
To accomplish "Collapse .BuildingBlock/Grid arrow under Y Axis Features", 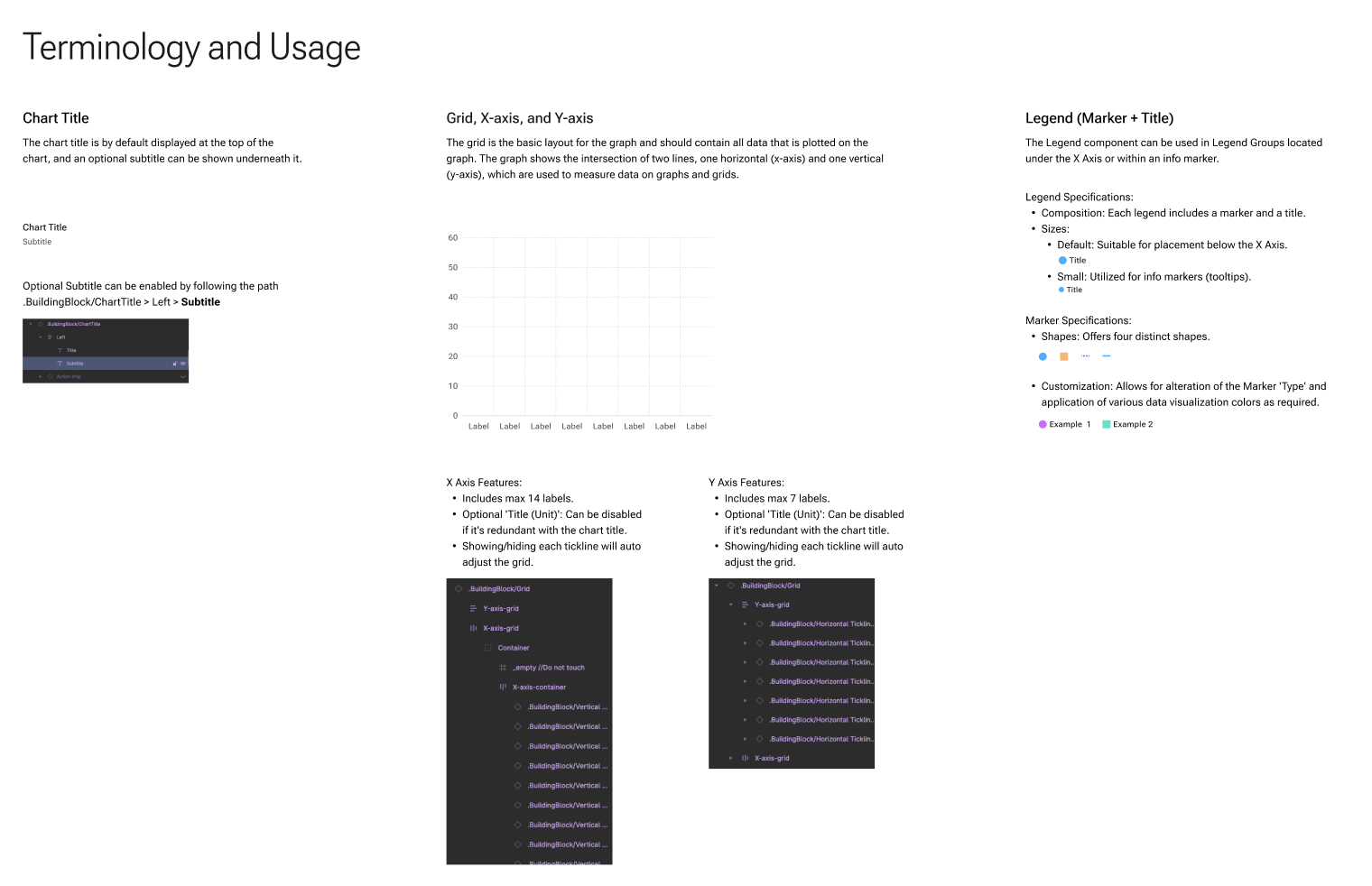I will click(x=717, y=586).
